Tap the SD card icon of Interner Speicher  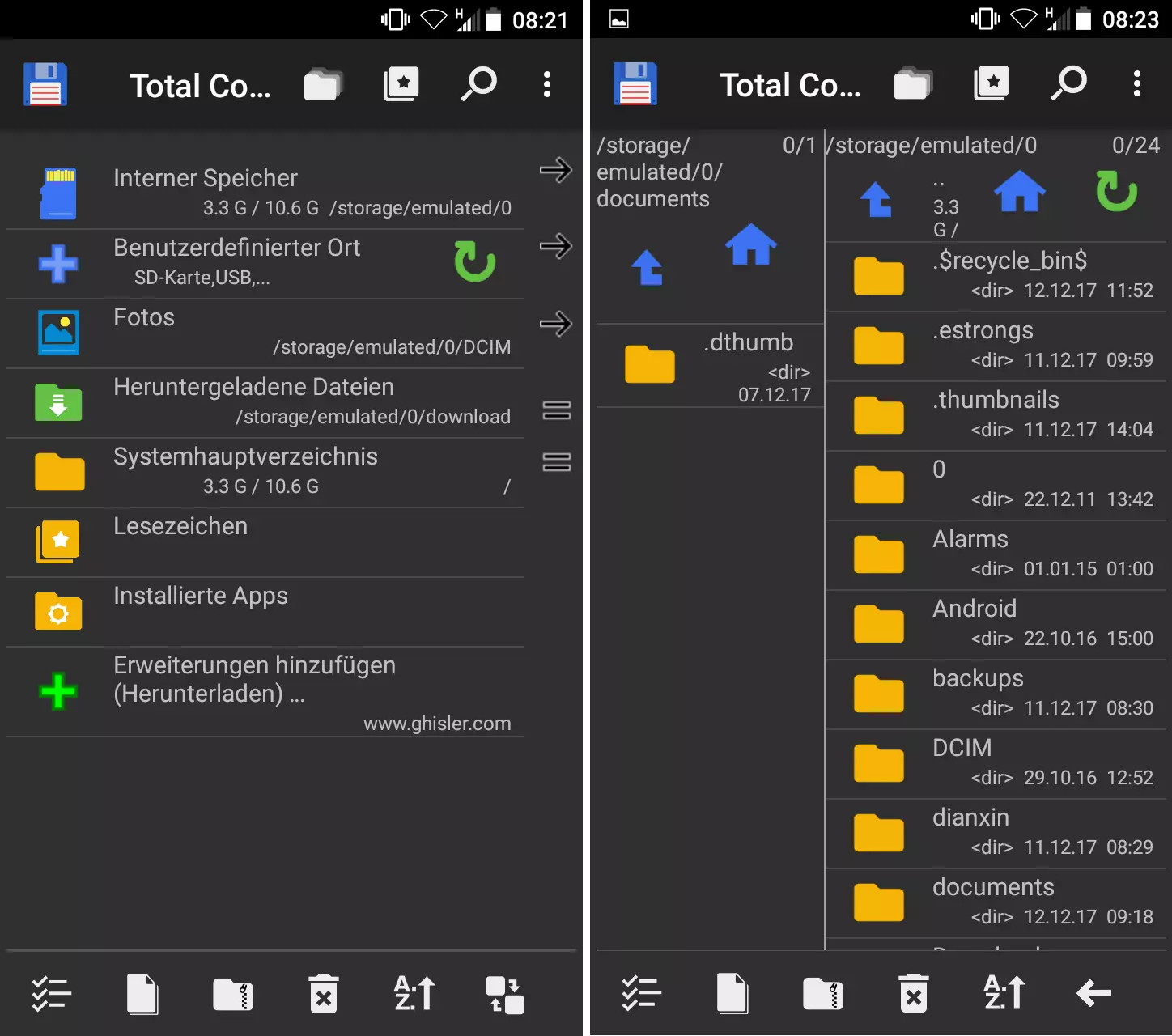click(x=58, y=194)
